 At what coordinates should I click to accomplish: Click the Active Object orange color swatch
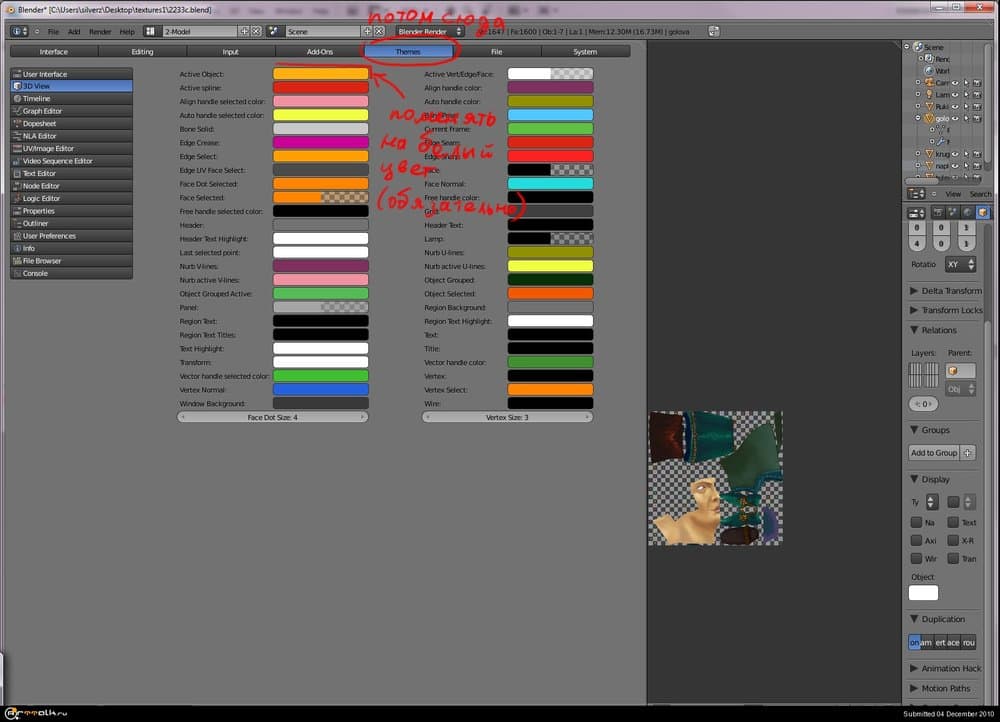coord(321,74)
